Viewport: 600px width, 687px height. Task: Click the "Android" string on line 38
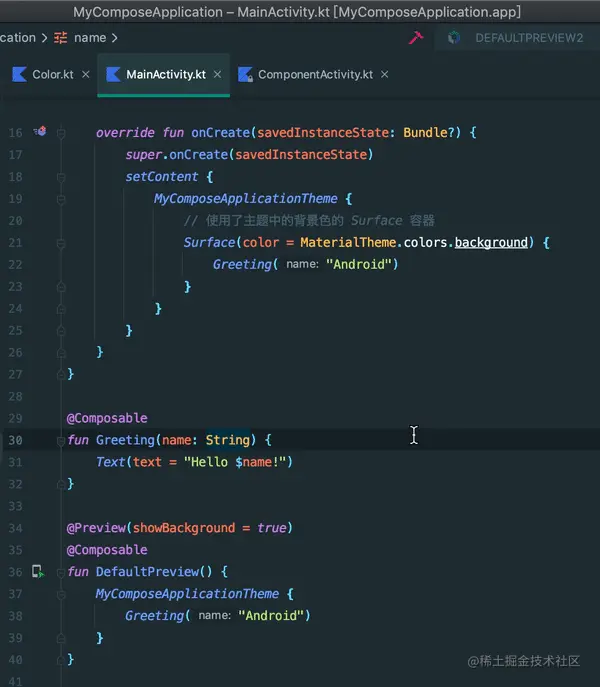[x=271, y=616]
